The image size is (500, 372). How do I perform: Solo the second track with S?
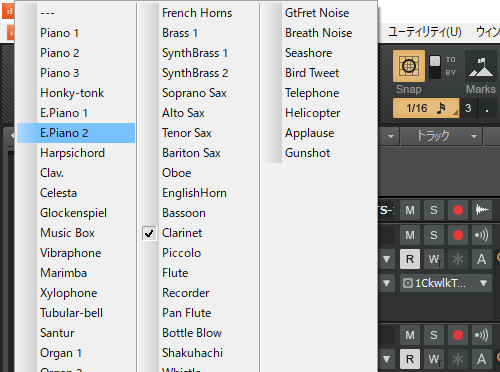pyautogui.click(x=434, y=235)
